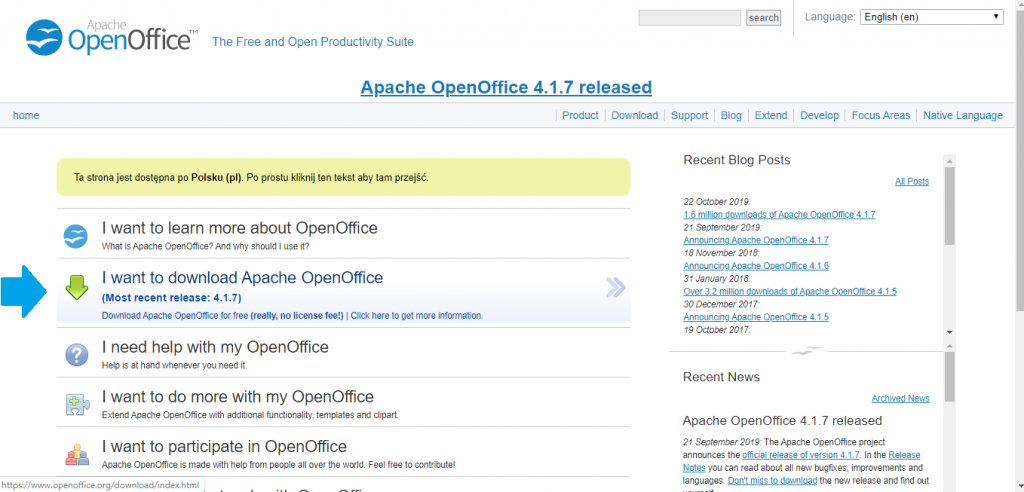This screenshot has width=1024, height=492.
Task: Open the Download menu
Action: 634,116
